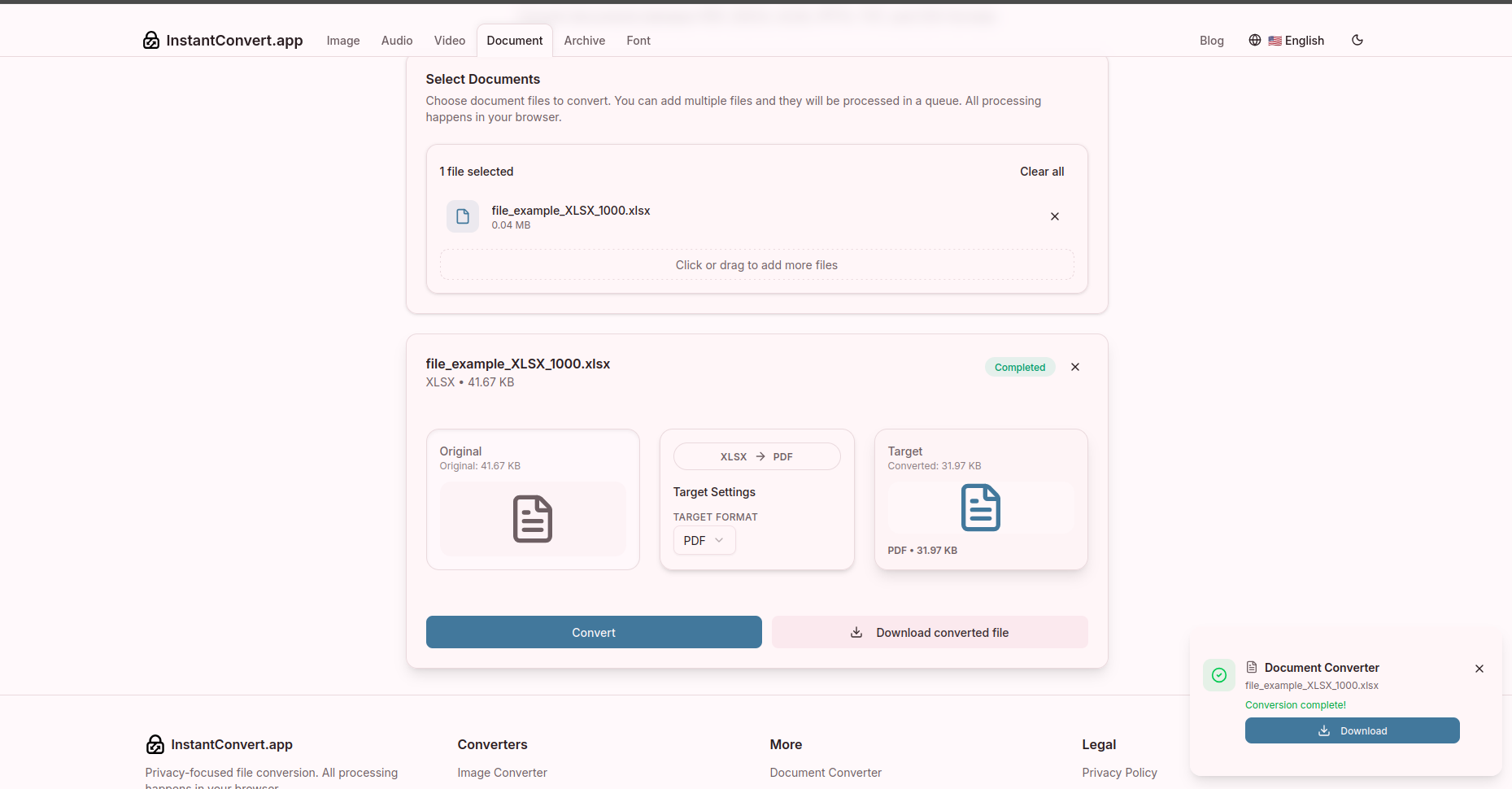1512x789 pixels.
Task: Click the download icon inside Download converted file
Action: [x=856, y=632]
